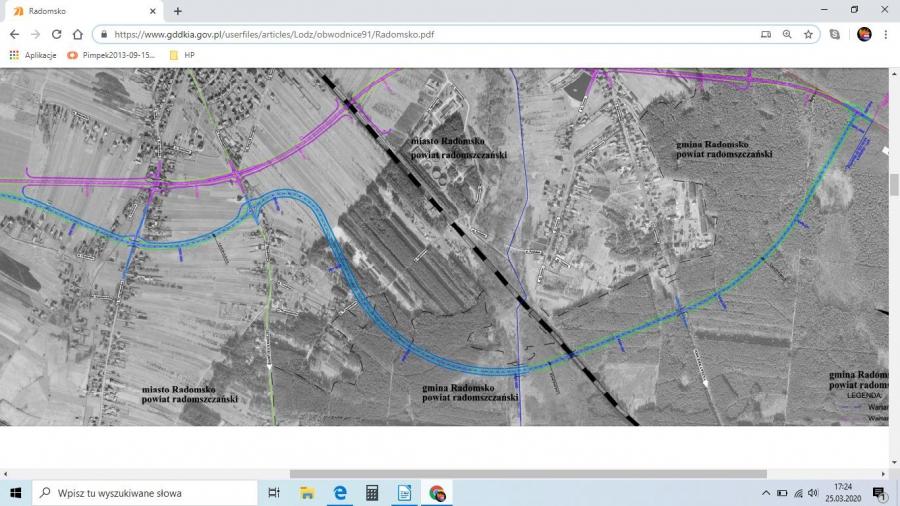The width and height of the screenshot is (900, 506).
Task: Reload the Radomsko PDF page
Action: coord(56,34)
